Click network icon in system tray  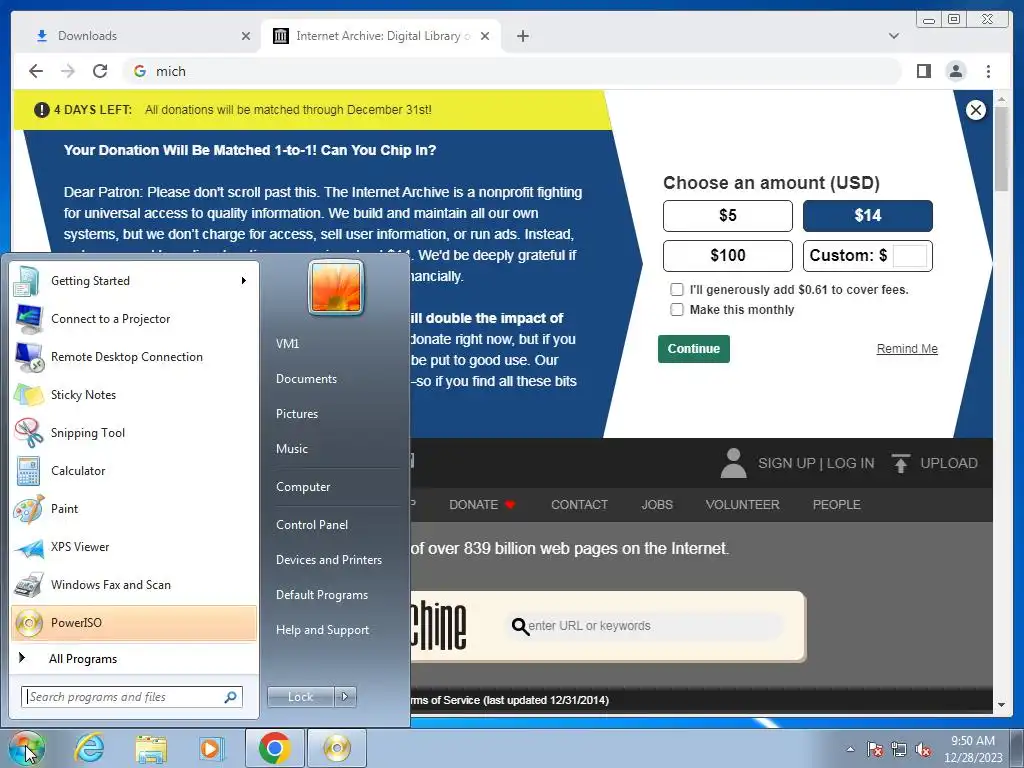899,750
